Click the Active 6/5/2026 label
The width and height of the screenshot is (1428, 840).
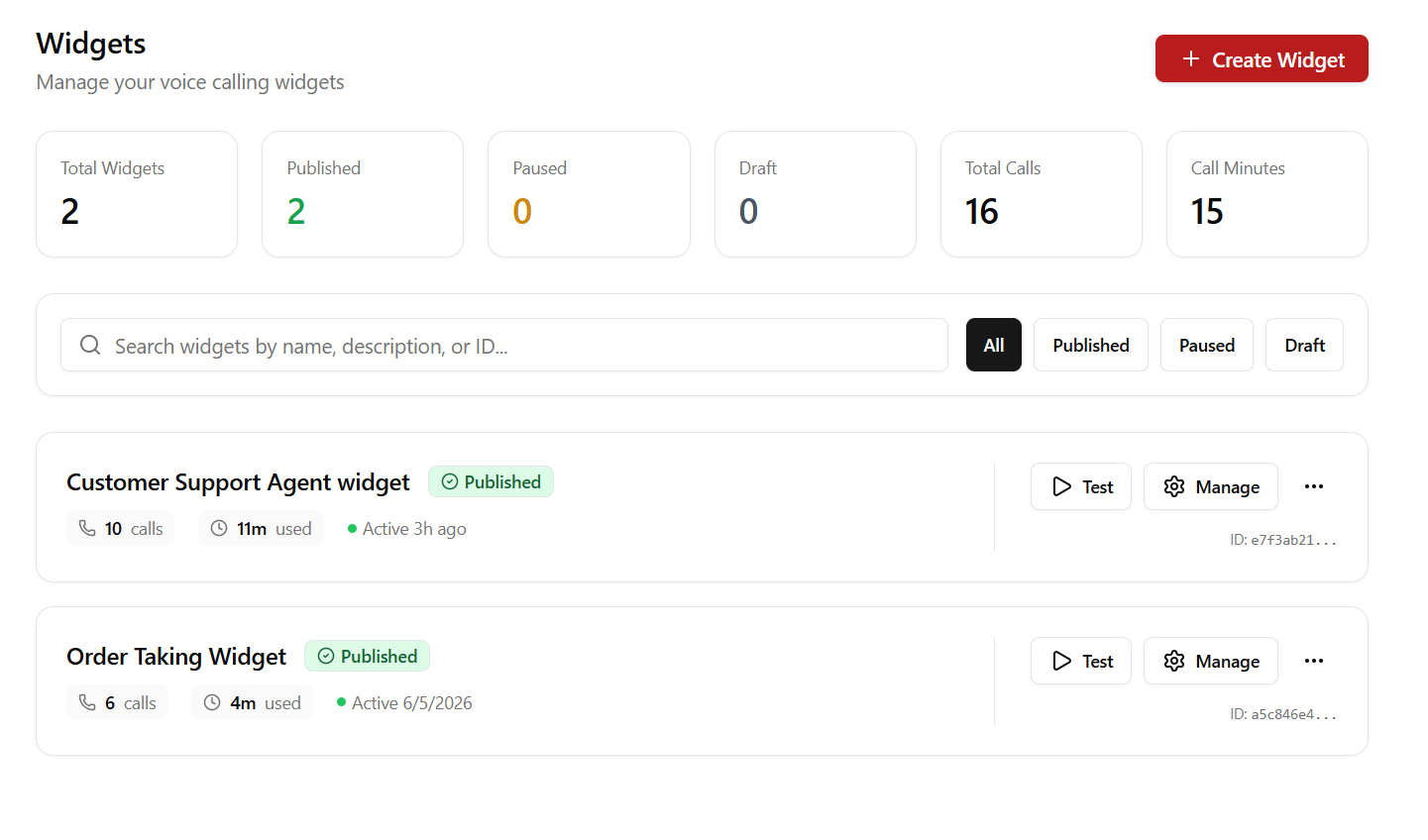411,703
